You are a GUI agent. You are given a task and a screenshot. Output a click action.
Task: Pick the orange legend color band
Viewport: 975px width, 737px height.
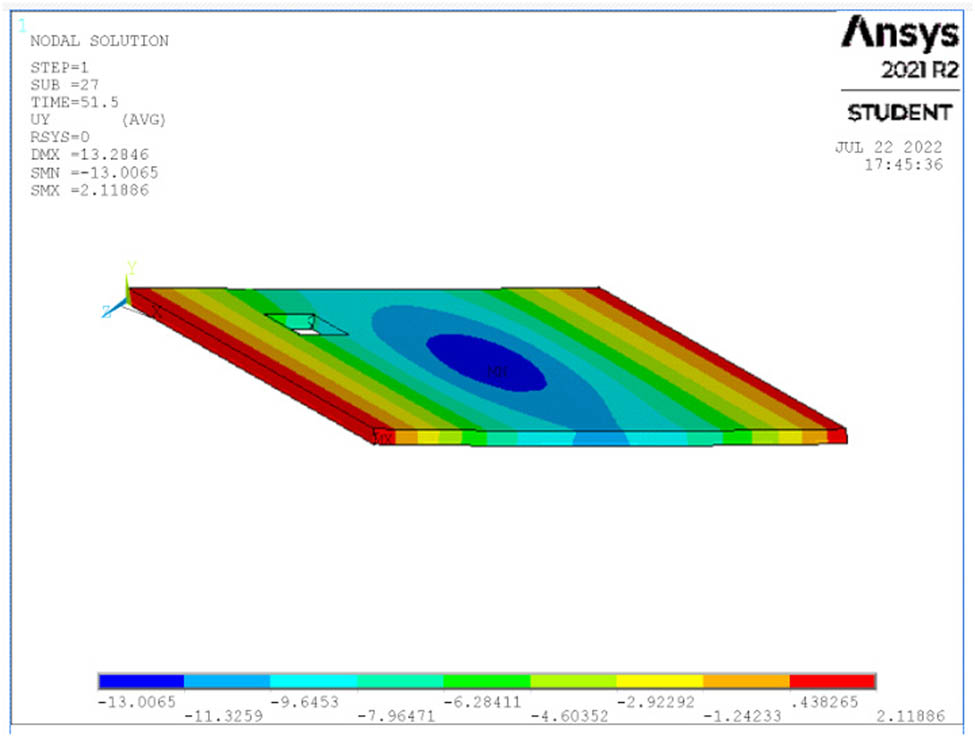746,682
